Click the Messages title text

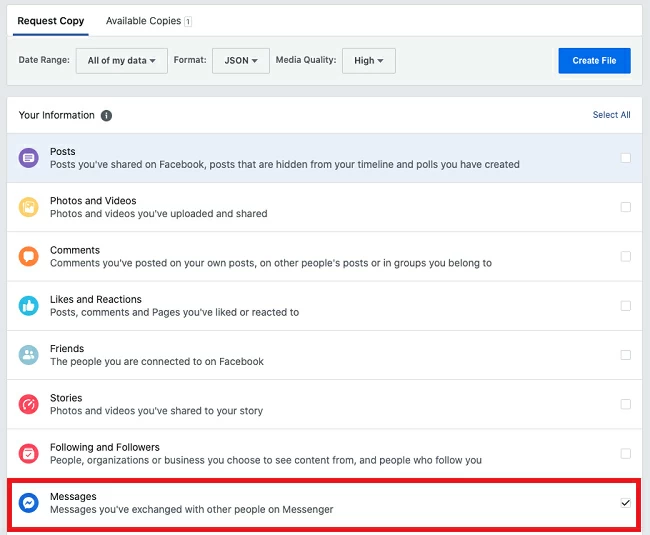[73, 497]
